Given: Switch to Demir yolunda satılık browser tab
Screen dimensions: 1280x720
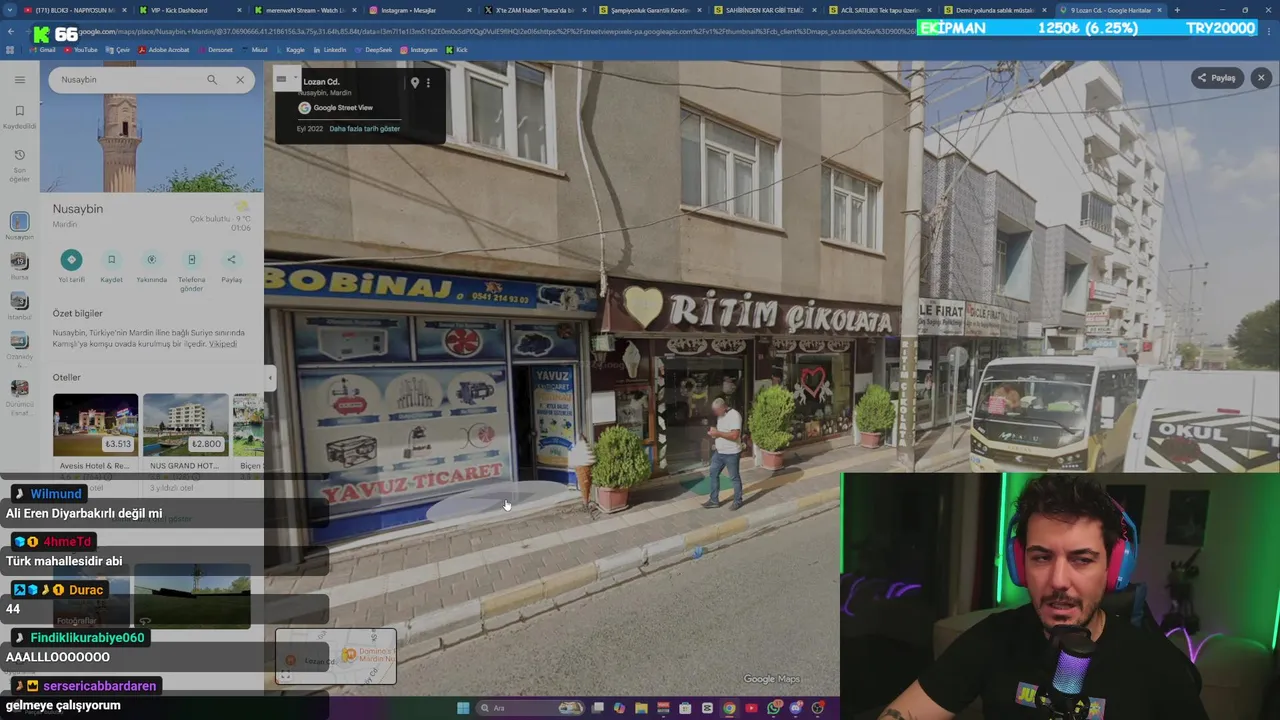Looking at the screenshot, I should (995, 10).
